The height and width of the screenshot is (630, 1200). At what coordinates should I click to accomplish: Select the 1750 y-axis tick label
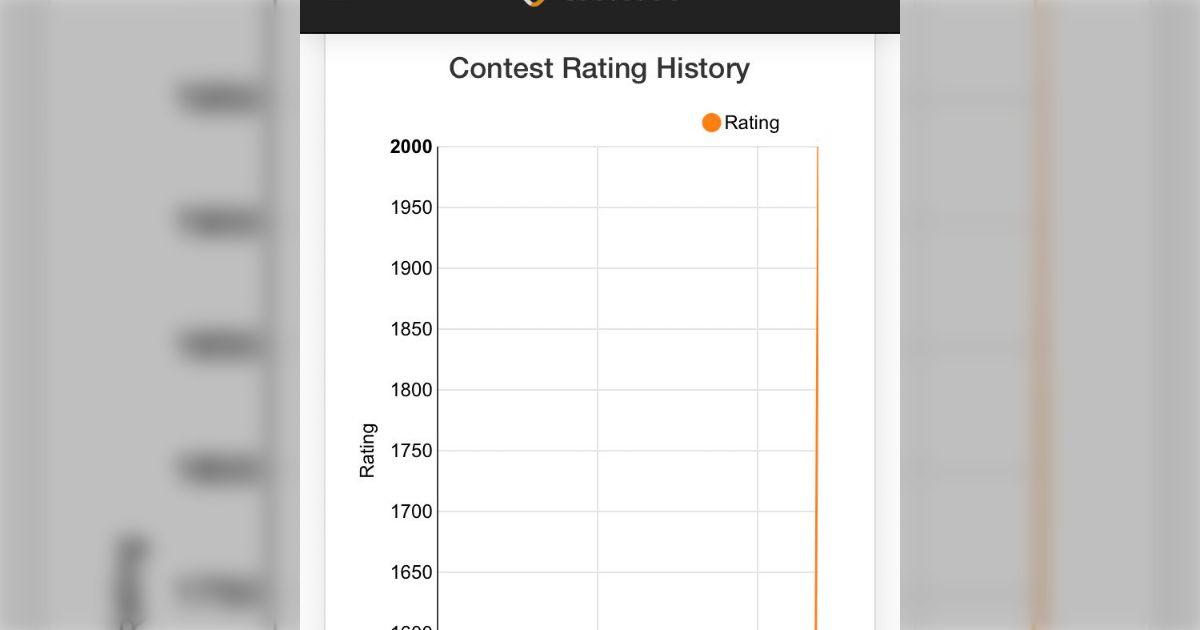pyautogui.click(x=411, y=451)
